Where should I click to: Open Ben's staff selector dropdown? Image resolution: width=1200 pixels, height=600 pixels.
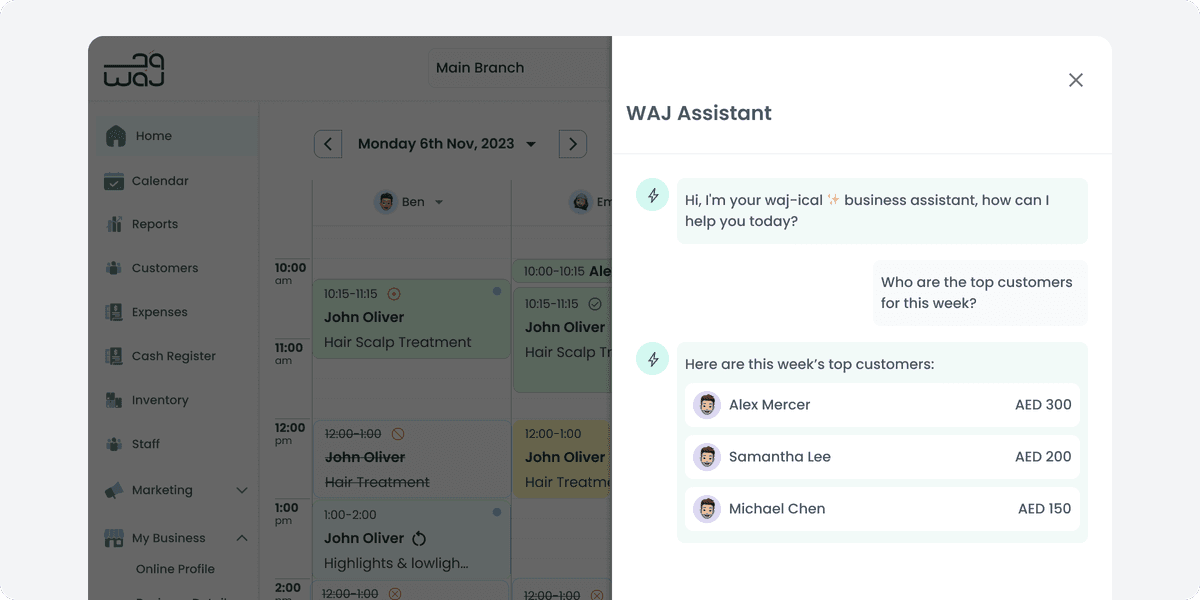tap(437, 200)
